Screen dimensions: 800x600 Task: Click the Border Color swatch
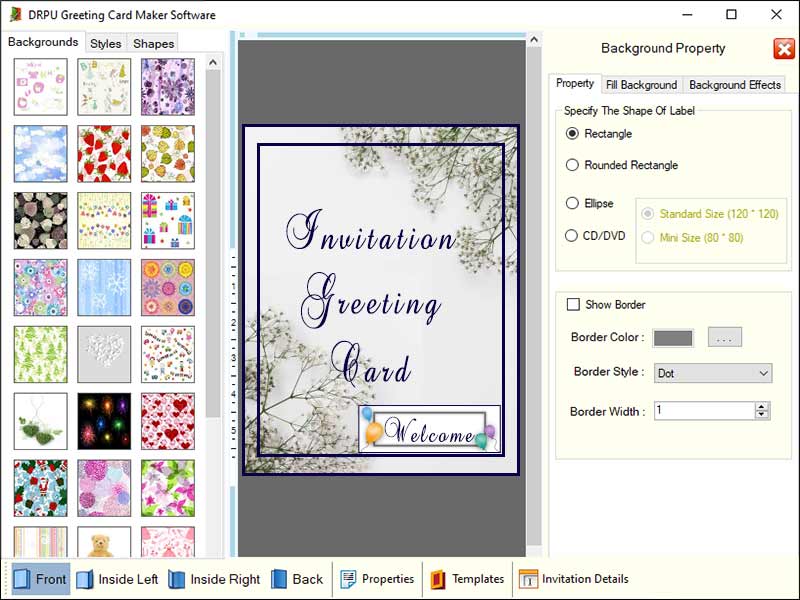click(x=673, y=337)
